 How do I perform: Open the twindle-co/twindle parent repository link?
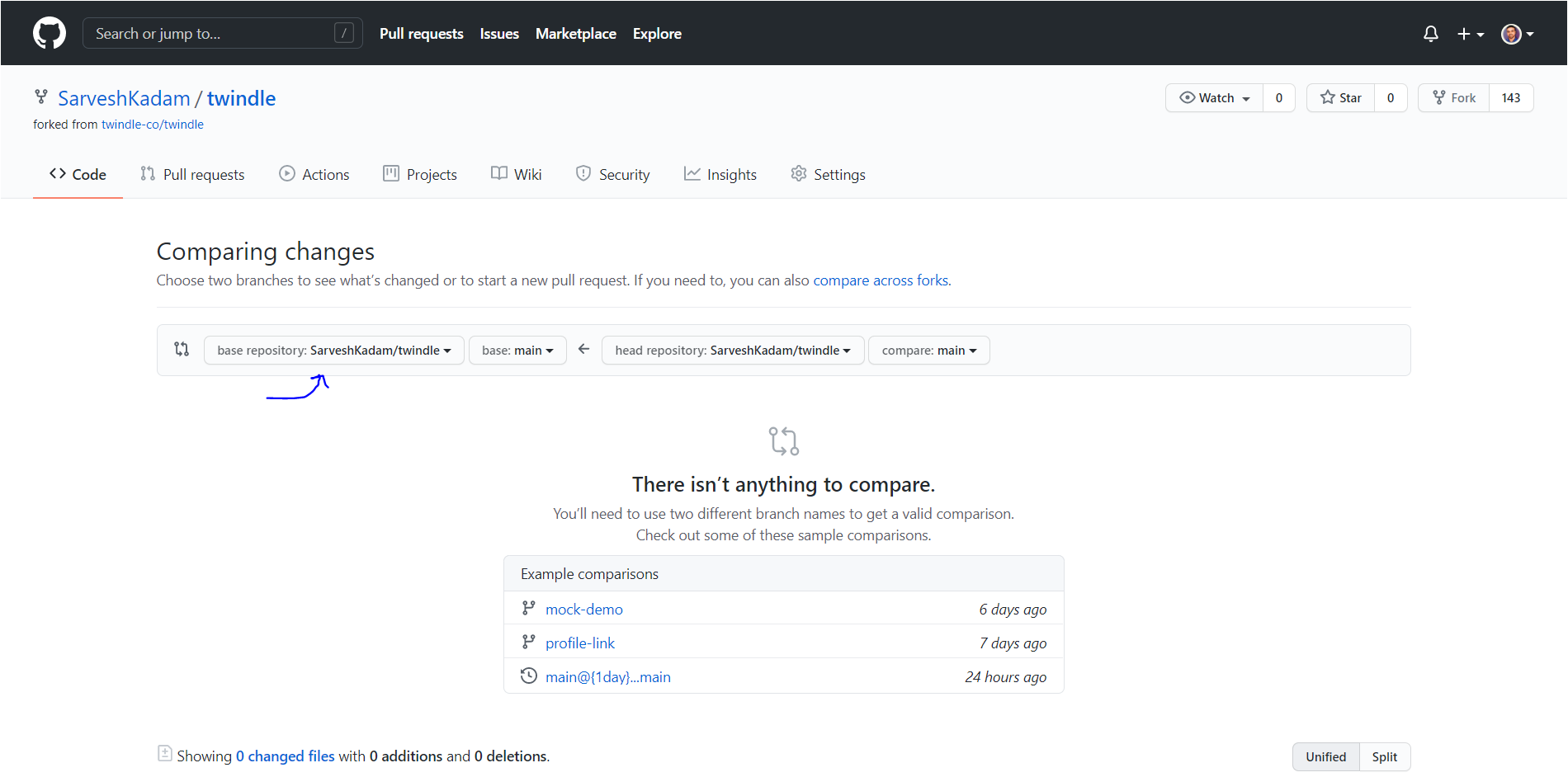pyautogui.click(x=153, y=125)
